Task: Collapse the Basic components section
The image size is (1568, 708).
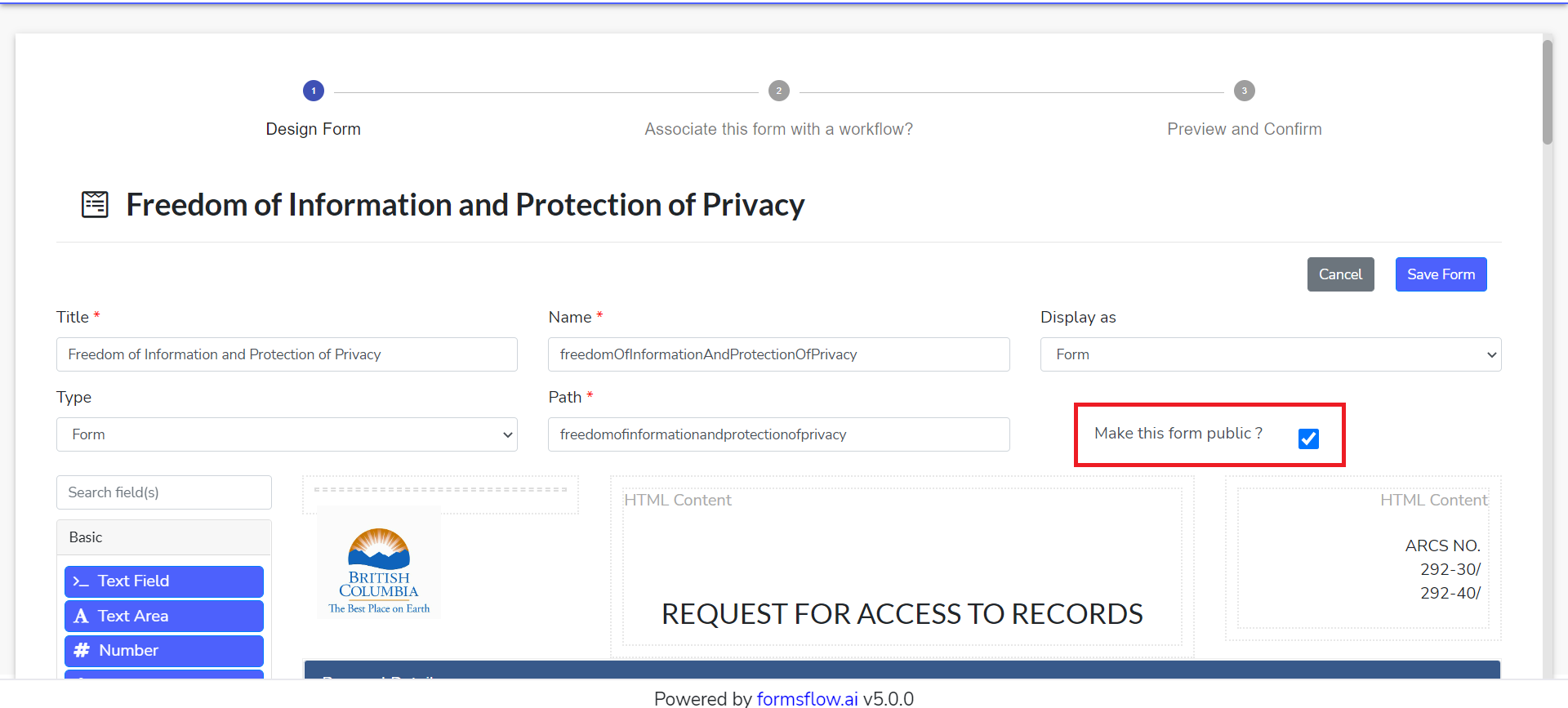Action: point(164,537)
